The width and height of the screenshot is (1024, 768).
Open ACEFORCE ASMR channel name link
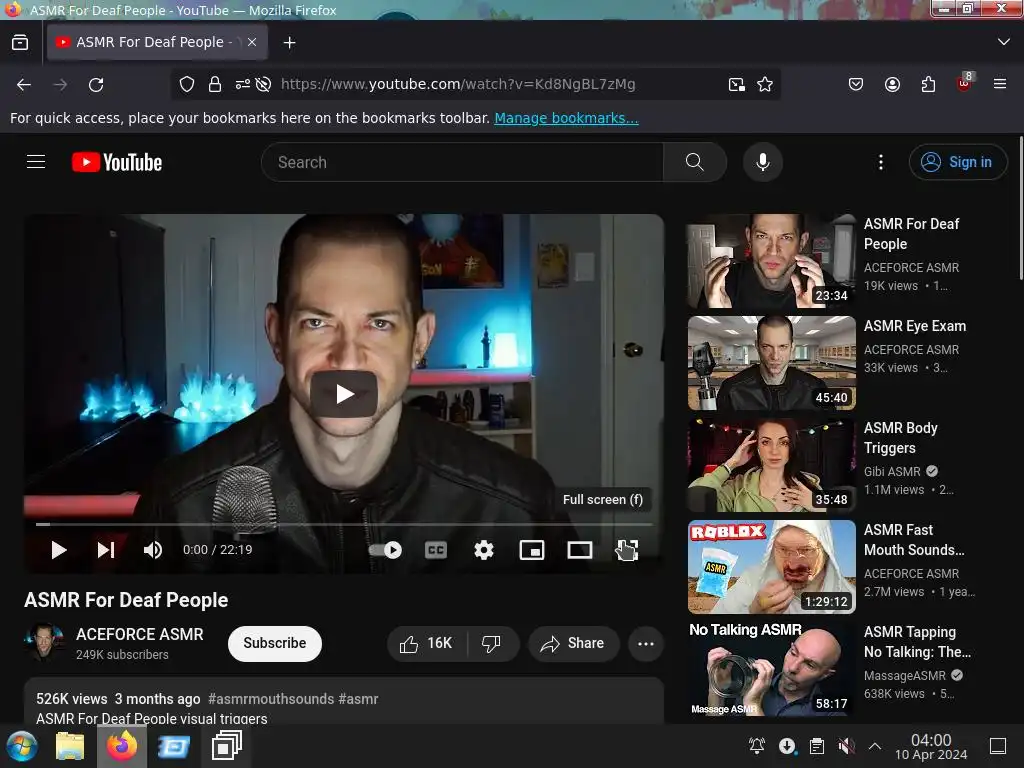pyautogui.click(x=140, y=634)
